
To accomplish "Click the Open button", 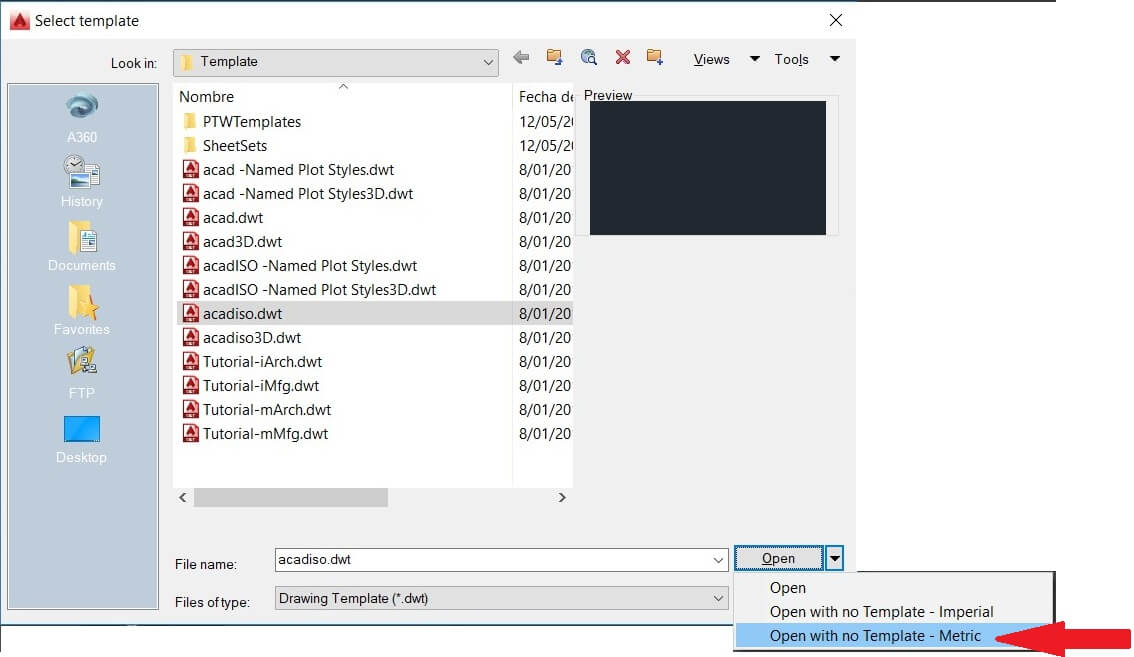I will tap(779, 558).
